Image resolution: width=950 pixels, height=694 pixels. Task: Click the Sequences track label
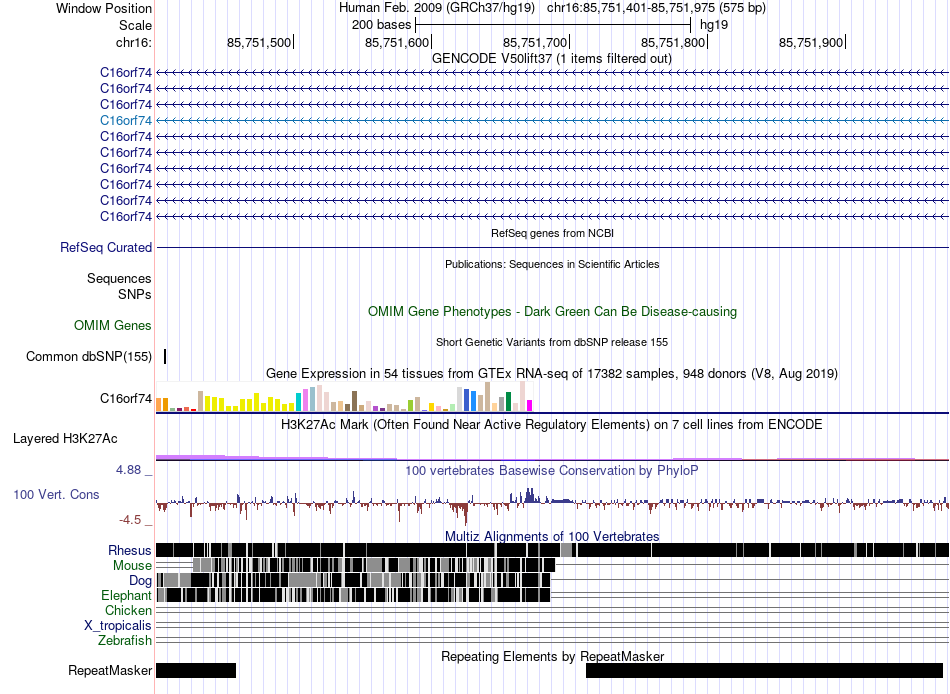pos(119,278)
